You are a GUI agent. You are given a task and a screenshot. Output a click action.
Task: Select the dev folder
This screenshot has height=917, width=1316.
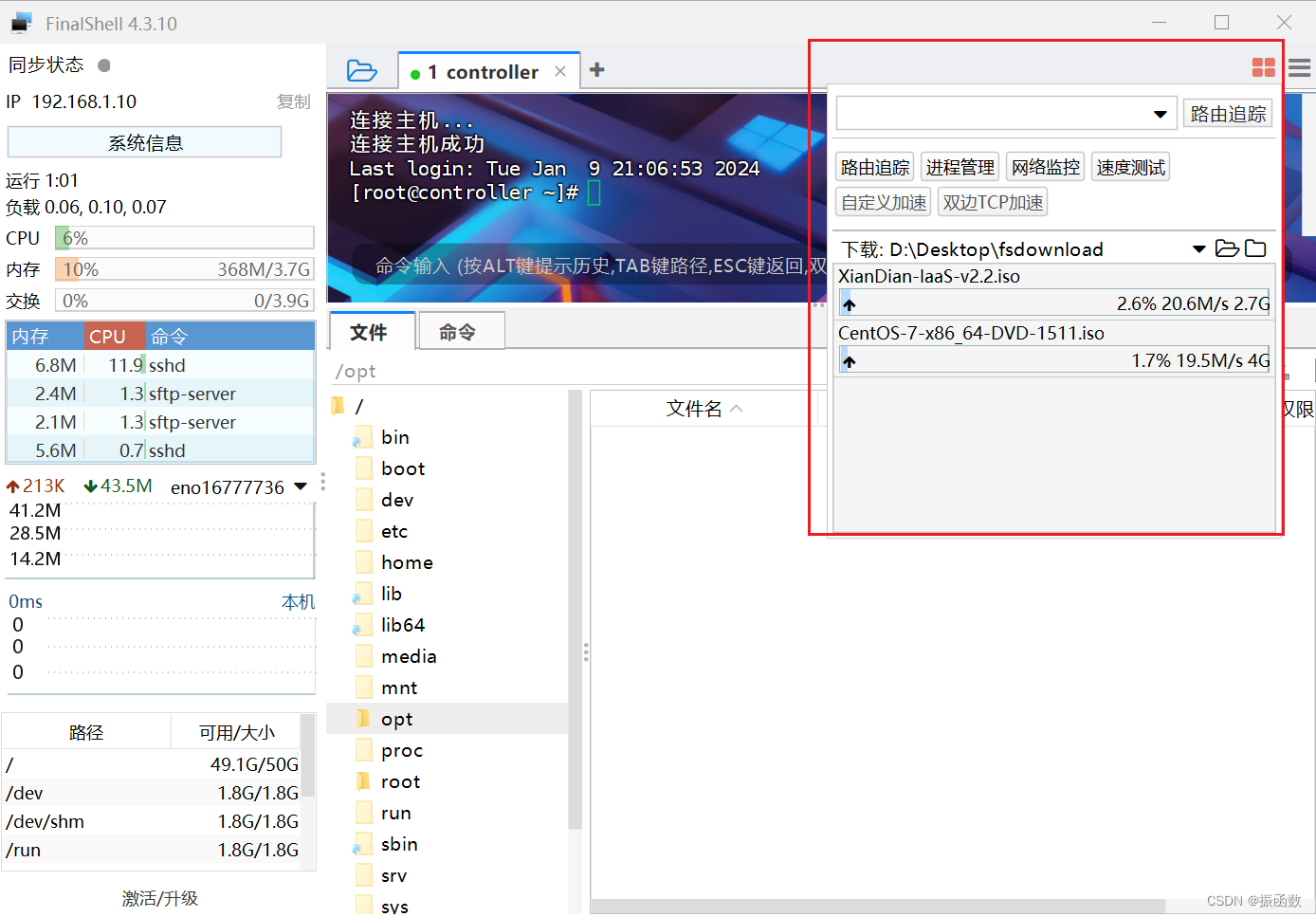click(x=397, y=500)
